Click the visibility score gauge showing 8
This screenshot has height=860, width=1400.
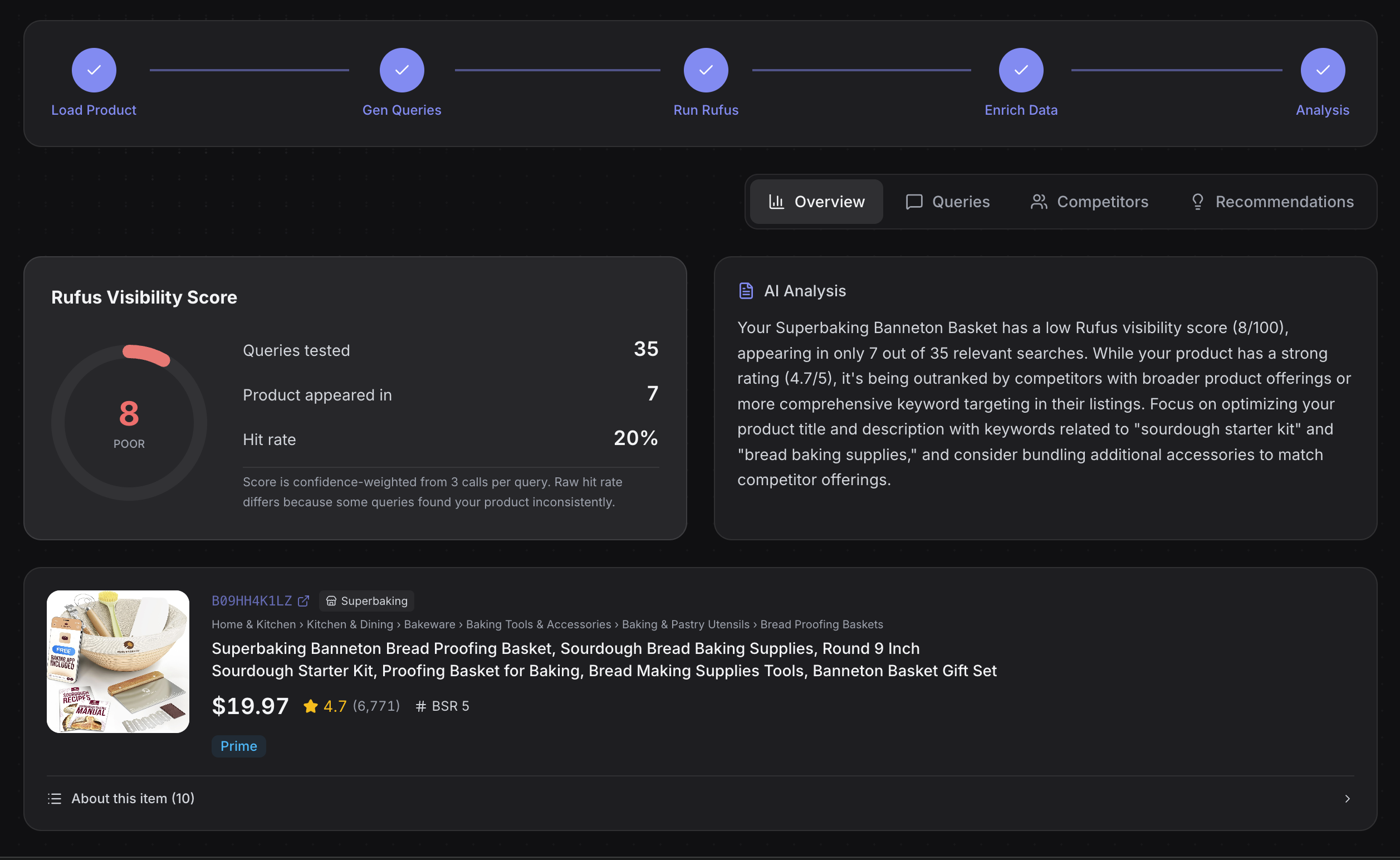point(129,422)
